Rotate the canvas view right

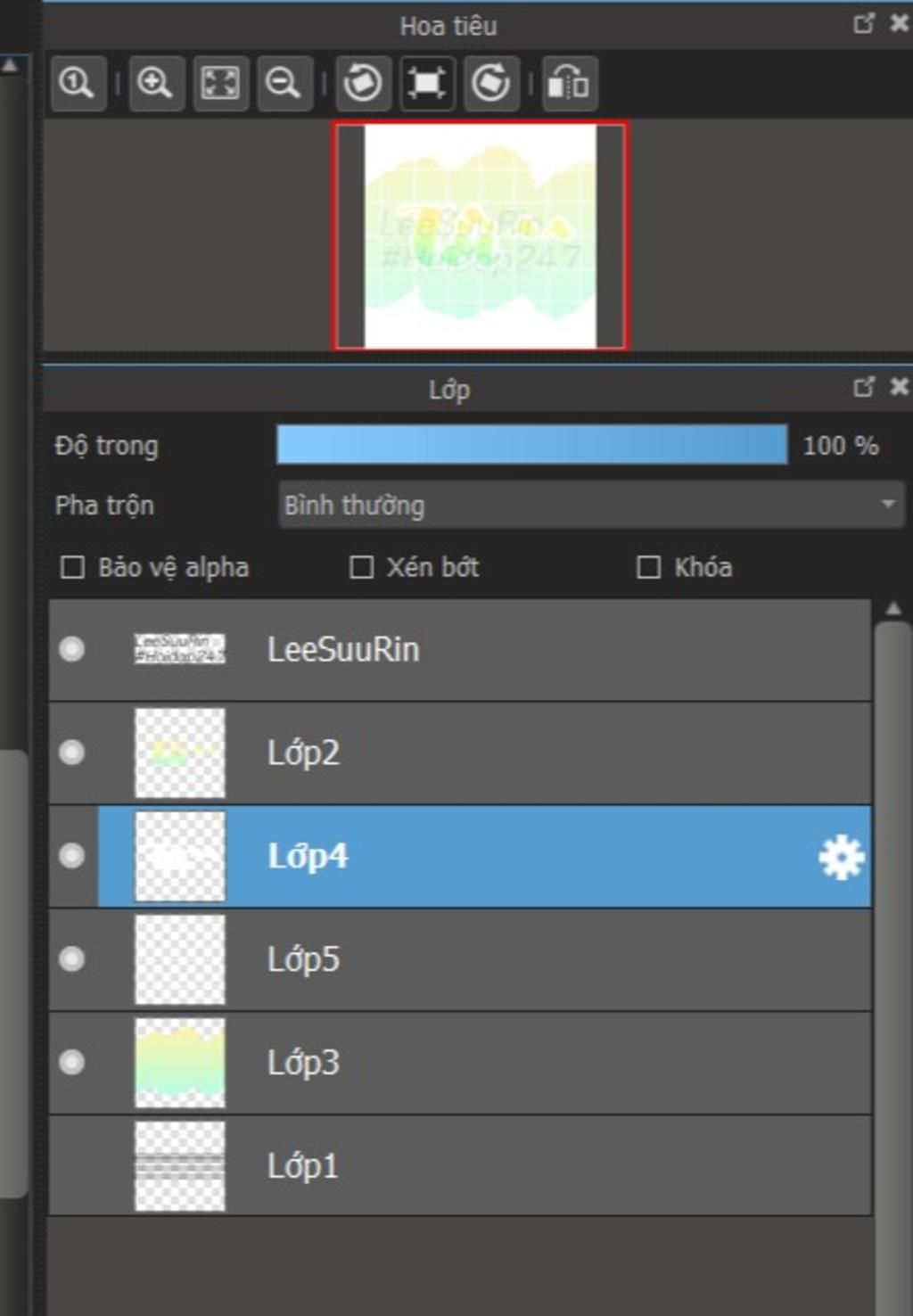(x=491, y=84)
